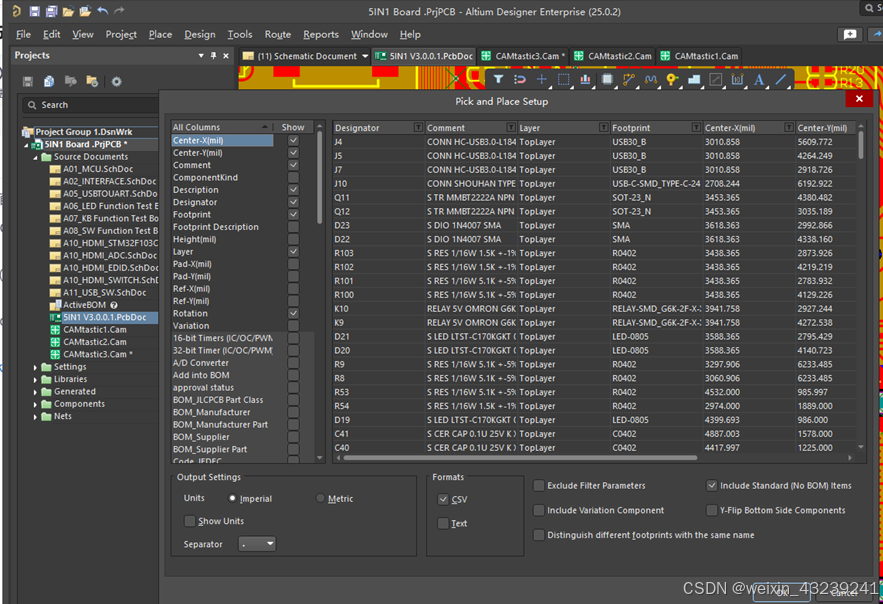
Task: Toggle the CSV format checkbox
Action: tap(443, 499)
